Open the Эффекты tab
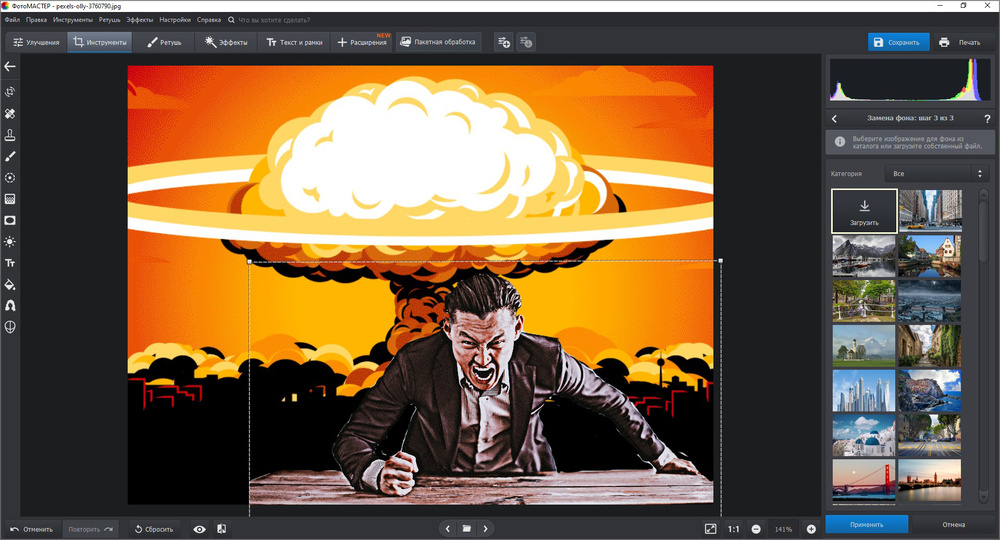This screenshot has width=1000, height=540. pos(226,43)
